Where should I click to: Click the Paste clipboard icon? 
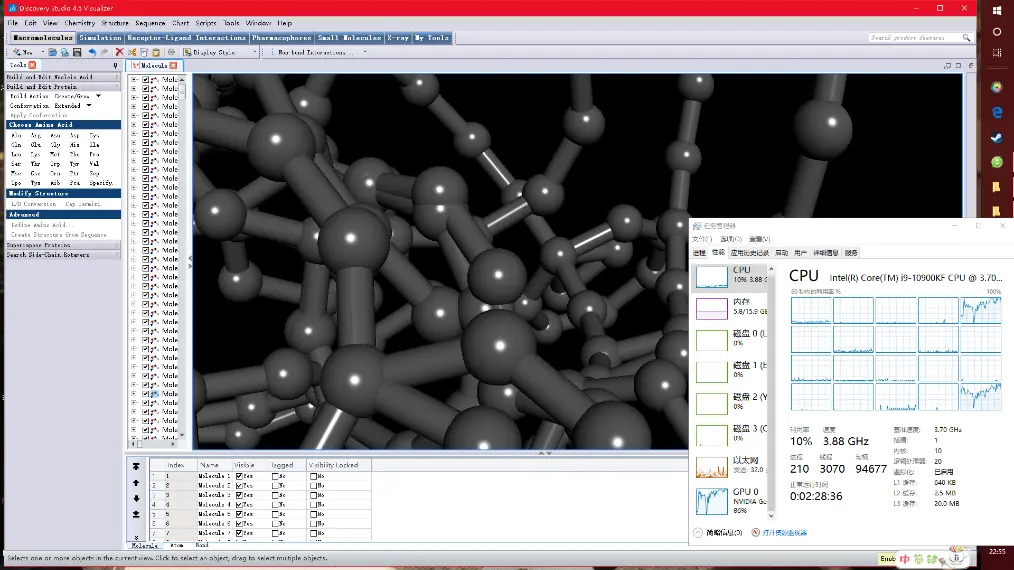point(156,52)
